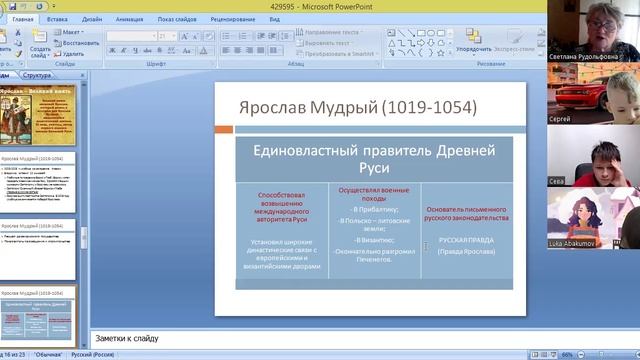Center the text in the paragraph group
This screenshot has height=360, width=640.
click(x=238, y=51)
